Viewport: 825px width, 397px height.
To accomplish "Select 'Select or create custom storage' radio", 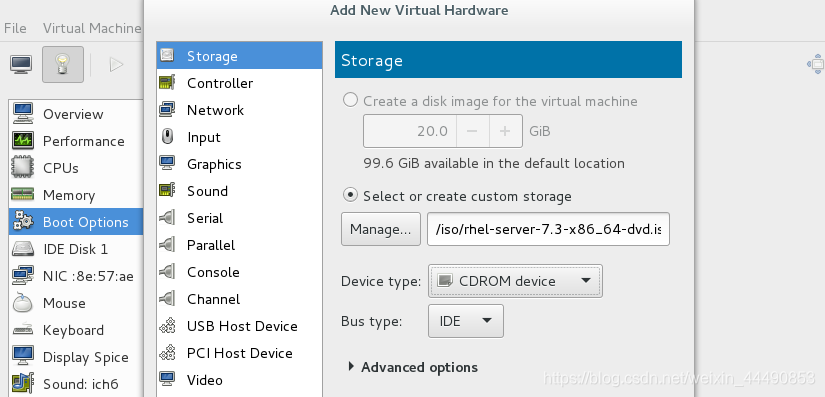I will (350, 196).
